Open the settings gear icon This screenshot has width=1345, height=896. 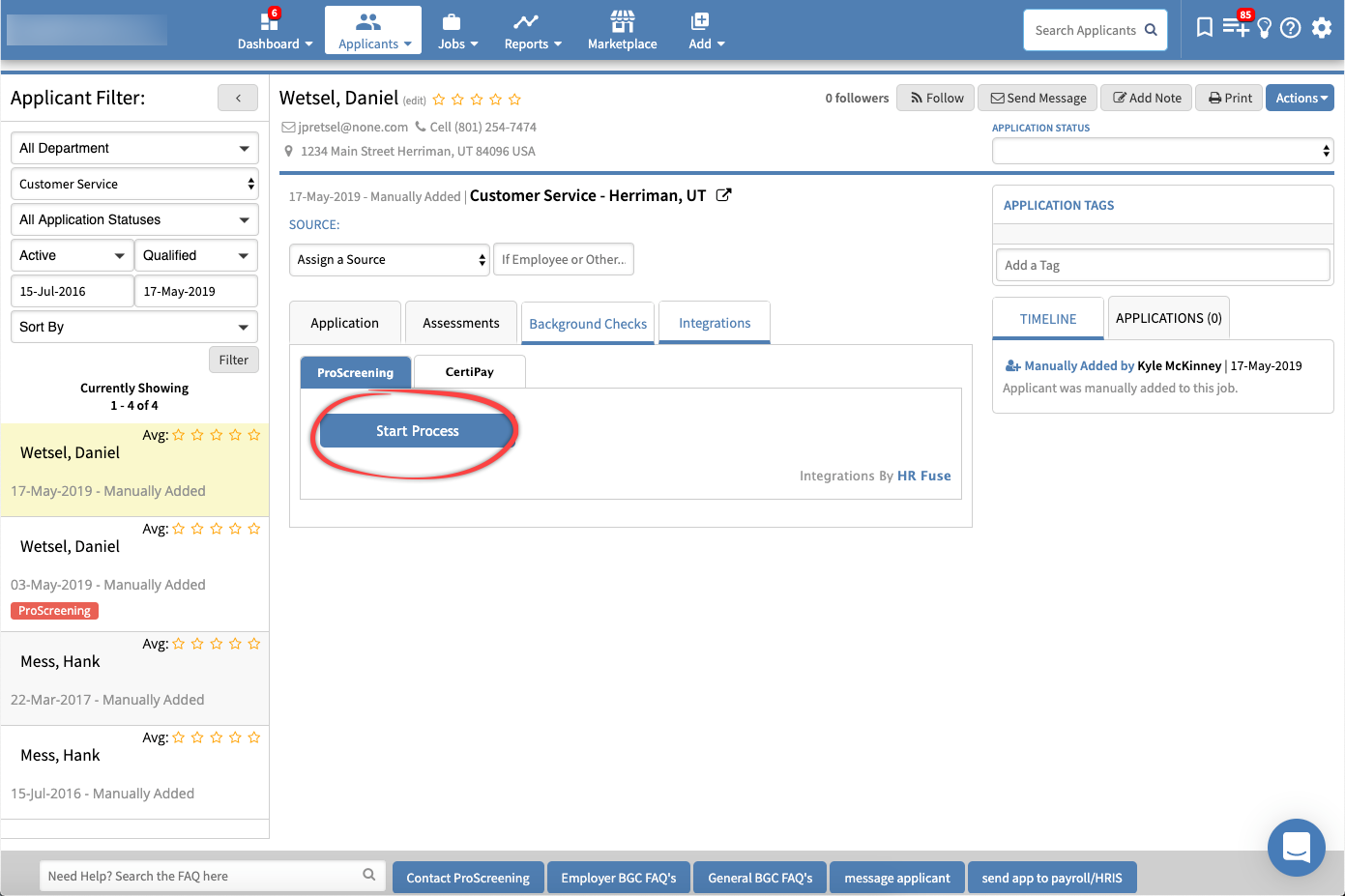point(1322,27)
